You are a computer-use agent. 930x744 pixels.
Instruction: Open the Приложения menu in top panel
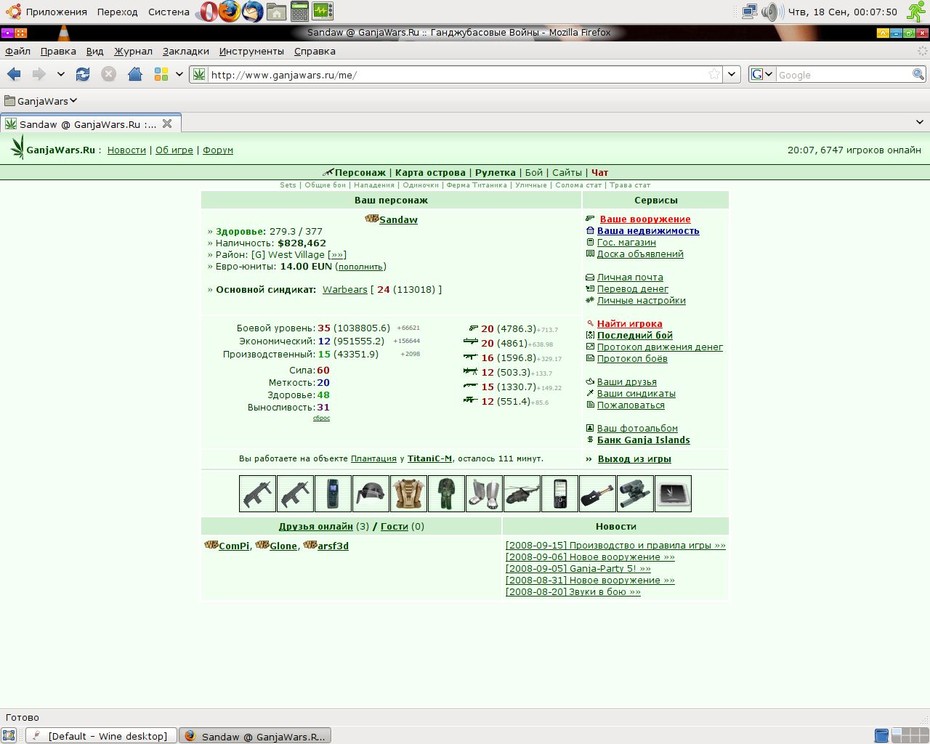coord(56,11)
